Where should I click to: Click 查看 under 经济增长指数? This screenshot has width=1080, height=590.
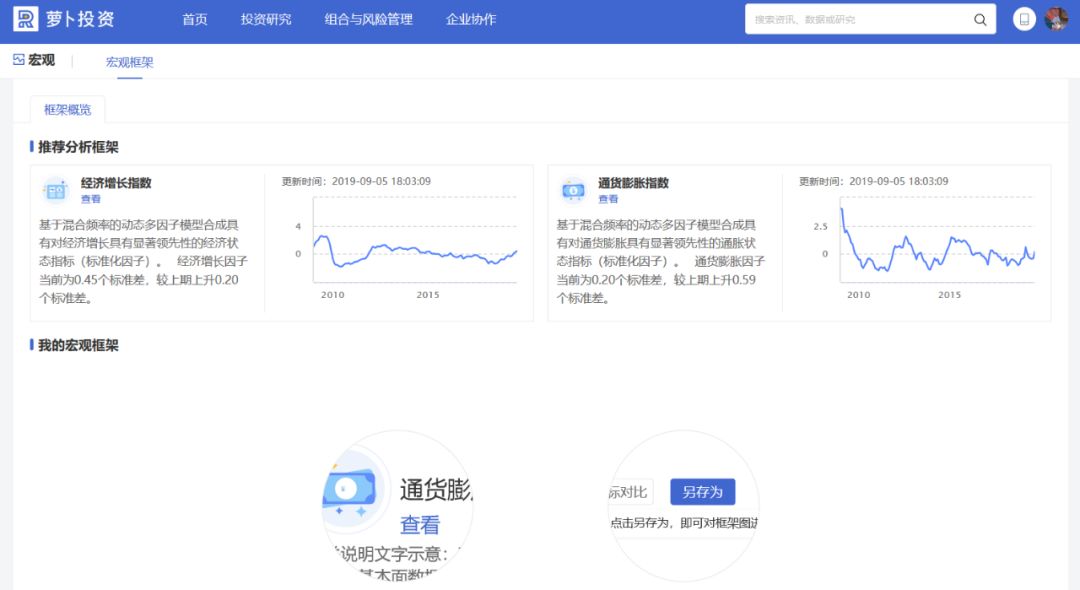(x=91, y=199)
